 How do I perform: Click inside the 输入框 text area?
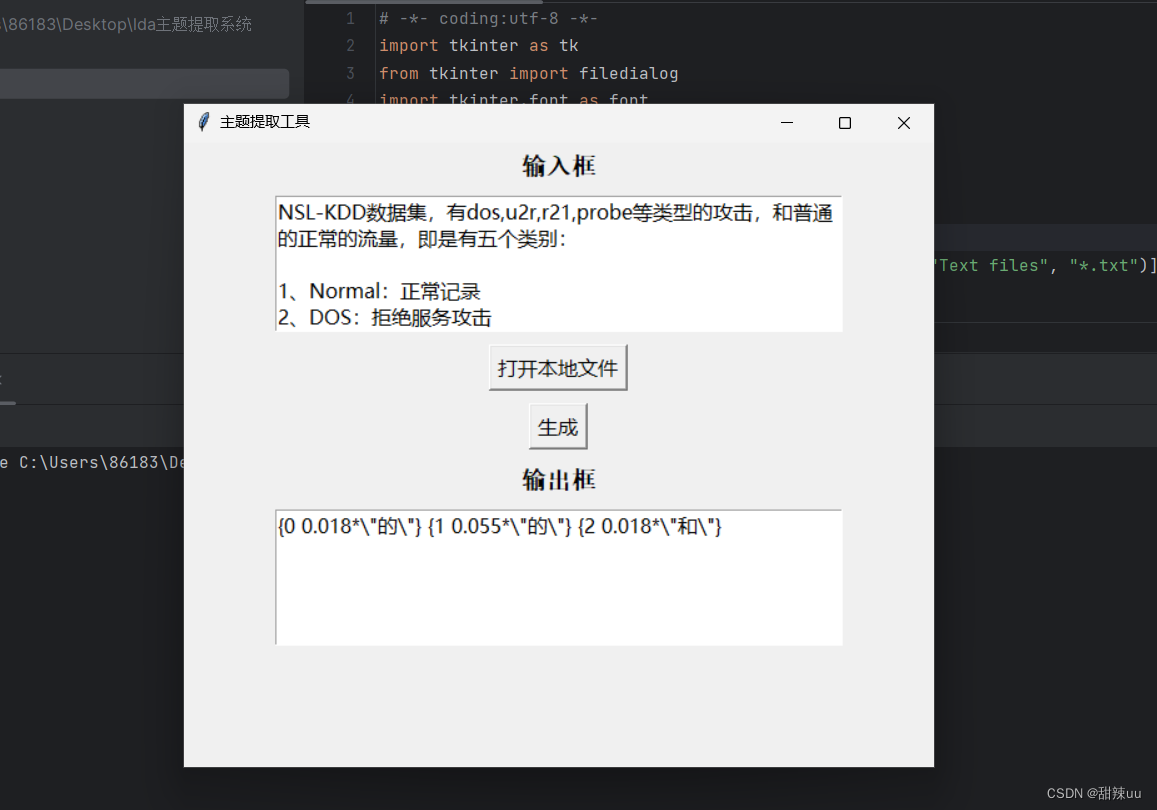pos(558,263)
